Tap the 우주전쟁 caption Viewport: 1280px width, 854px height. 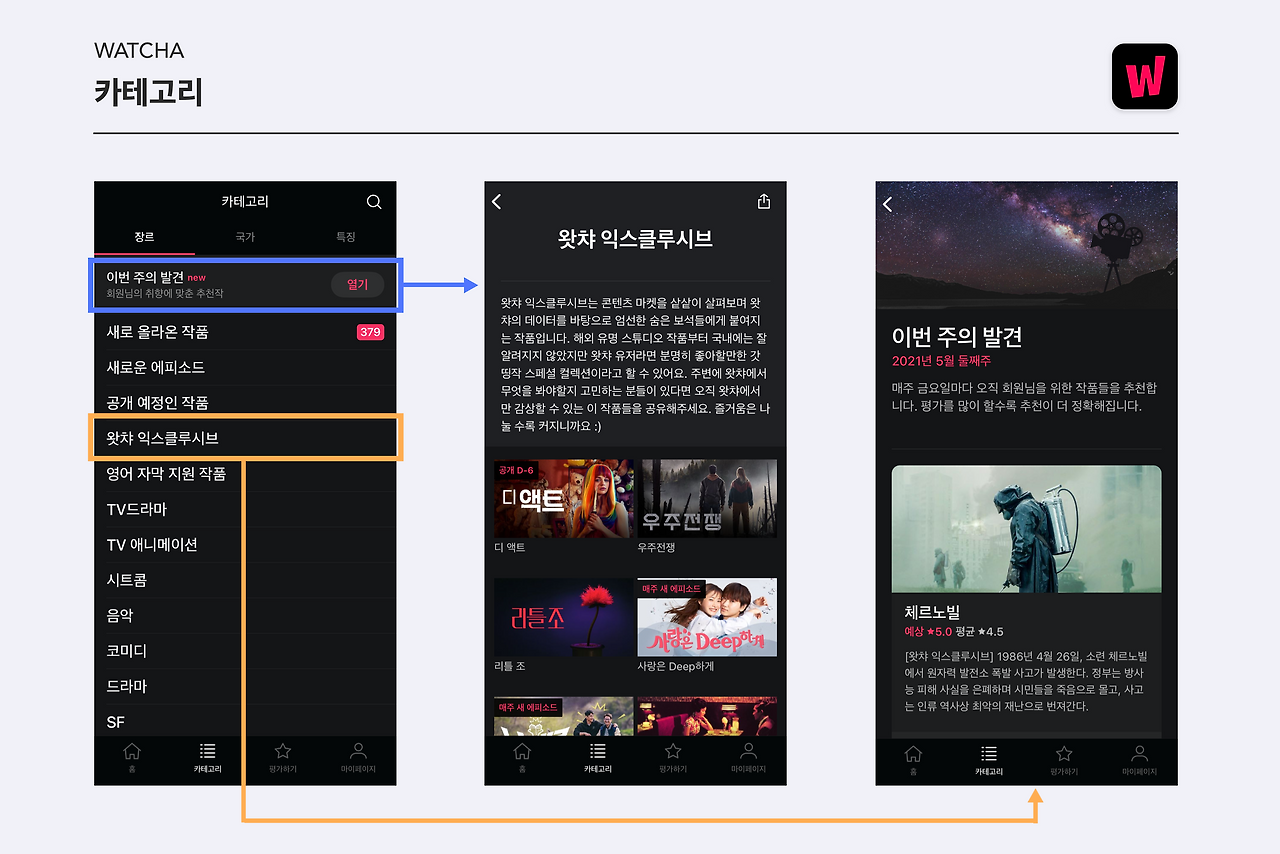pos(657,548)
